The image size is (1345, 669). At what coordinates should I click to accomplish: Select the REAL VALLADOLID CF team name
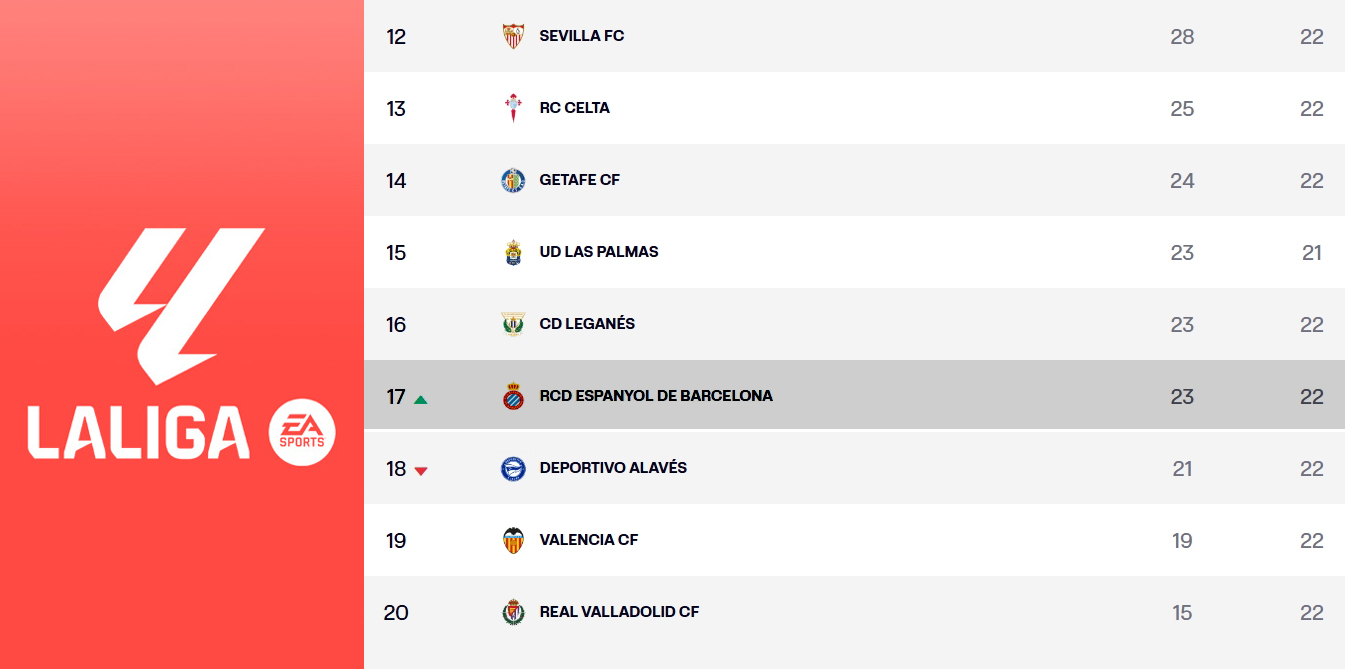click(x=619, y=612)
